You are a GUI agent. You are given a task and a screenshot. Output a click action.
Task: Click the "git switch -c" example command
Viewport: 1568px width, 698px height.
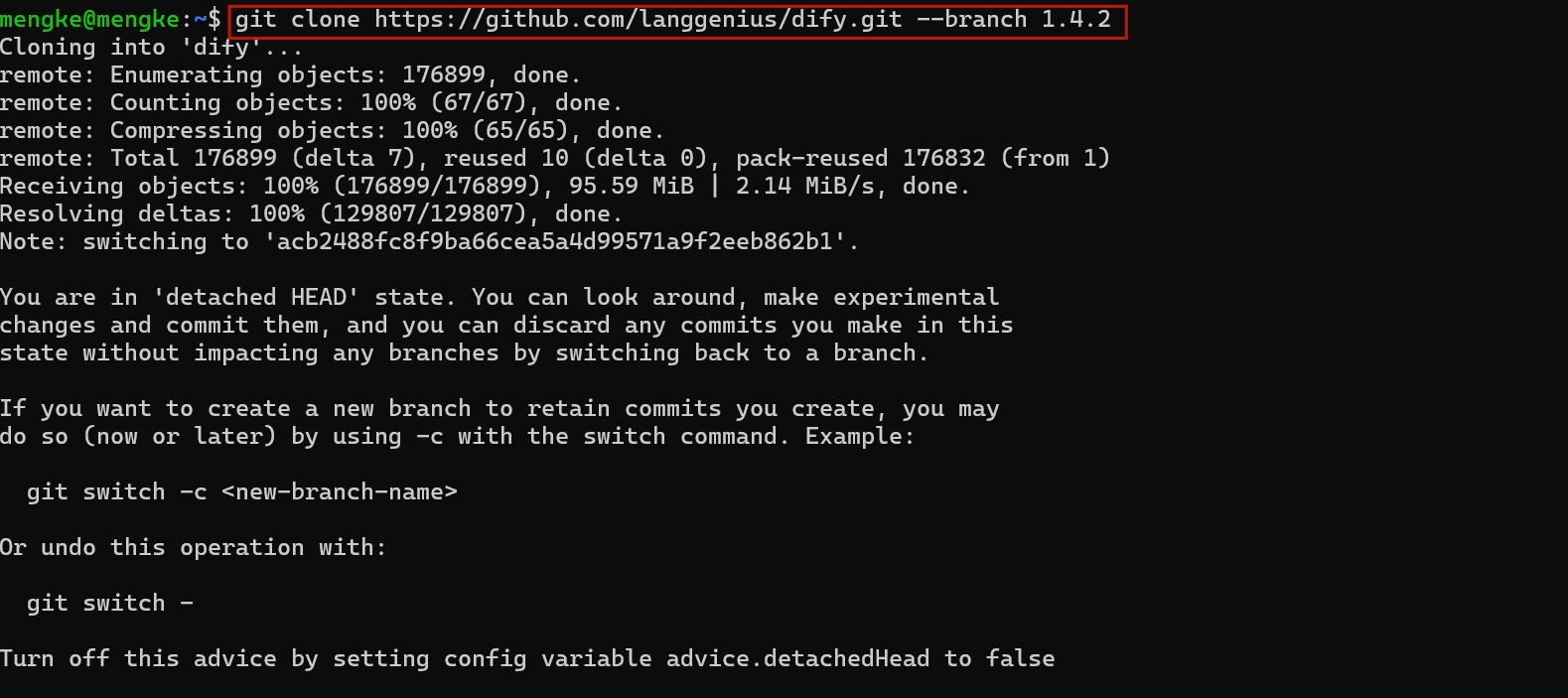tap(116, 492)
